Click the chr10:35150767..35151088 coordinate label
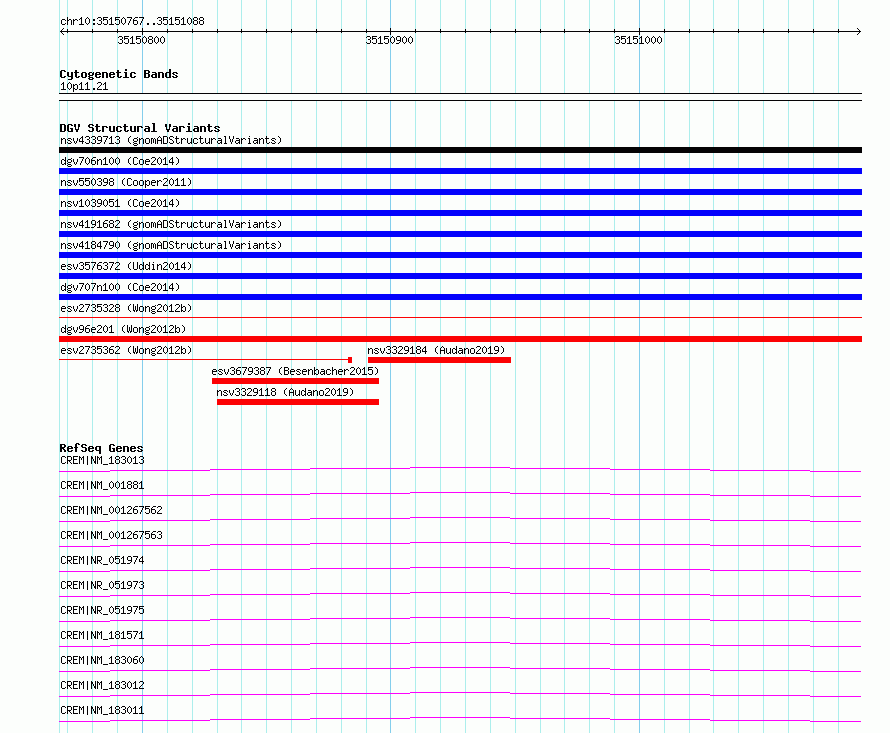Image resolution: width=890 pixels, height=733 pixels. click(132, 21)
